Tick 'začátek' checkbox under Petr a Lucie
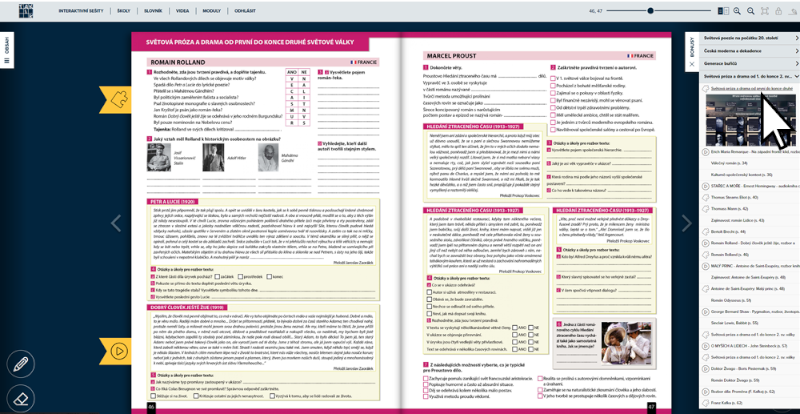This screenshot has width=800, height=414. tap(218, 276)
